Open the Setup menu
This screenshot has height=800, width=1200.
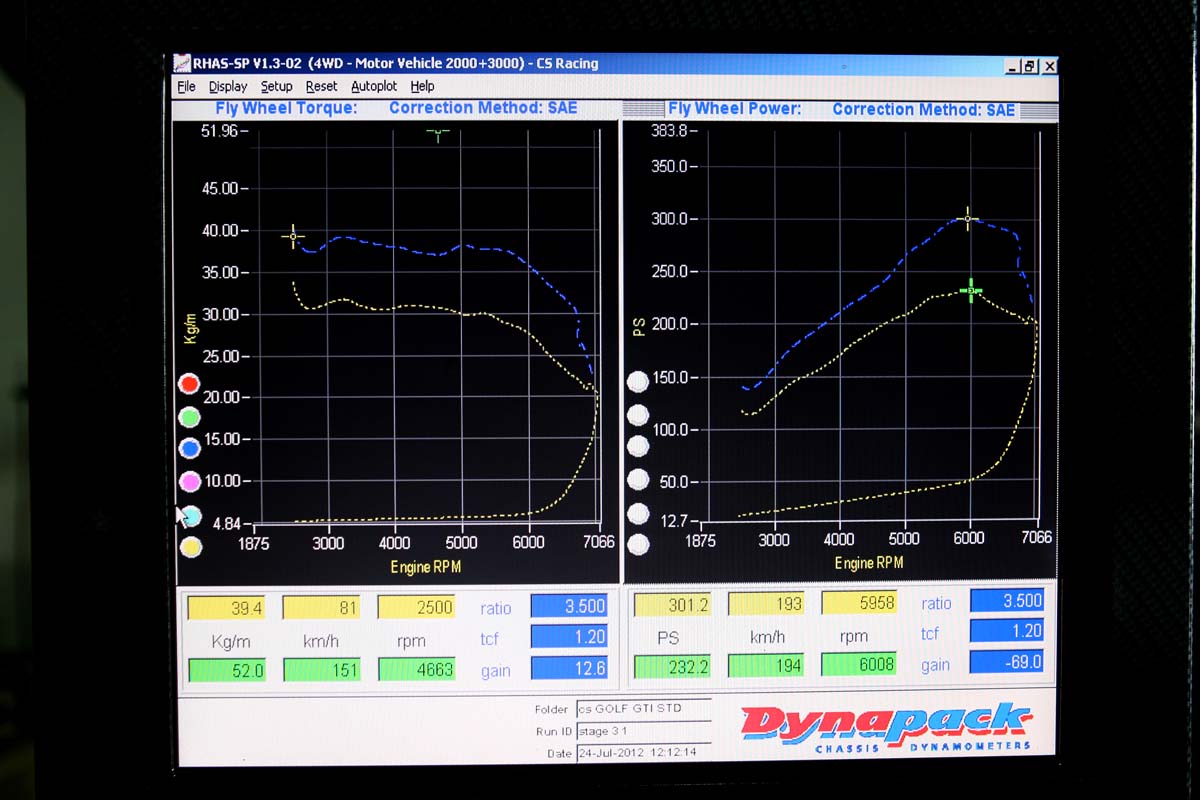click(276, 87)
